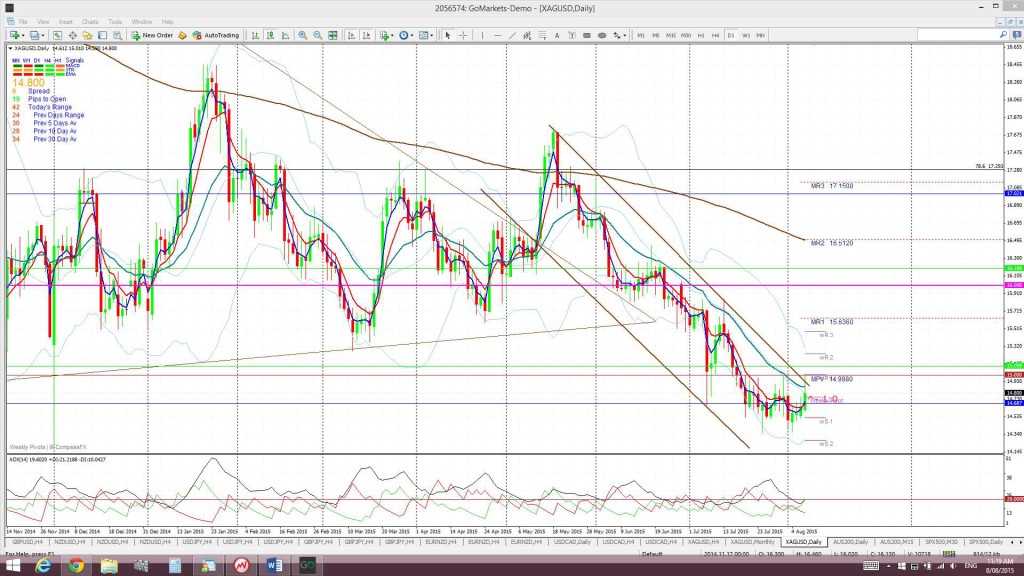Tile windows with the grid icon
The height and width of the screenshot is (576, 1024).
[x=333, y=35]
